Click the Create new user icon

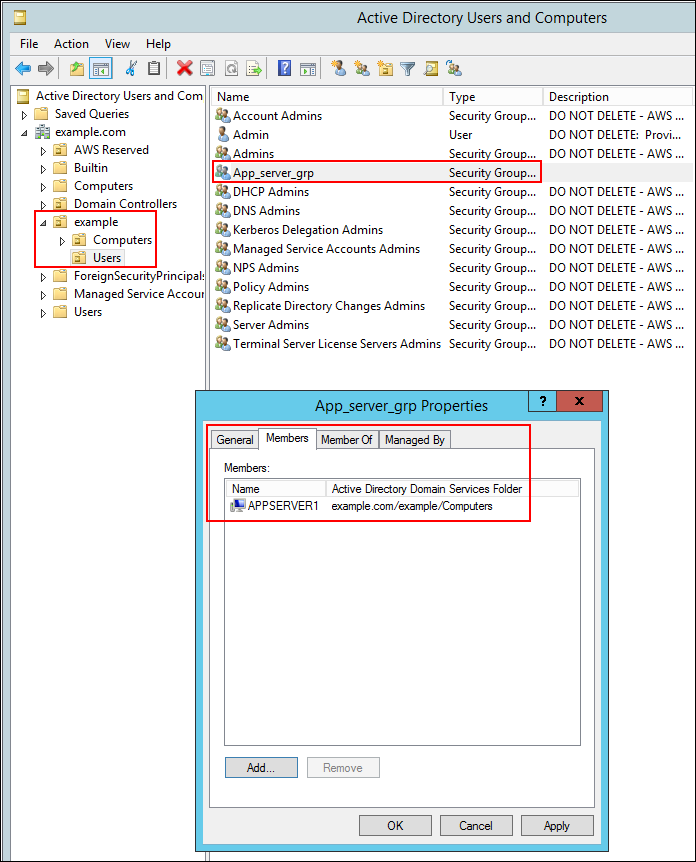tap(339, 68)
